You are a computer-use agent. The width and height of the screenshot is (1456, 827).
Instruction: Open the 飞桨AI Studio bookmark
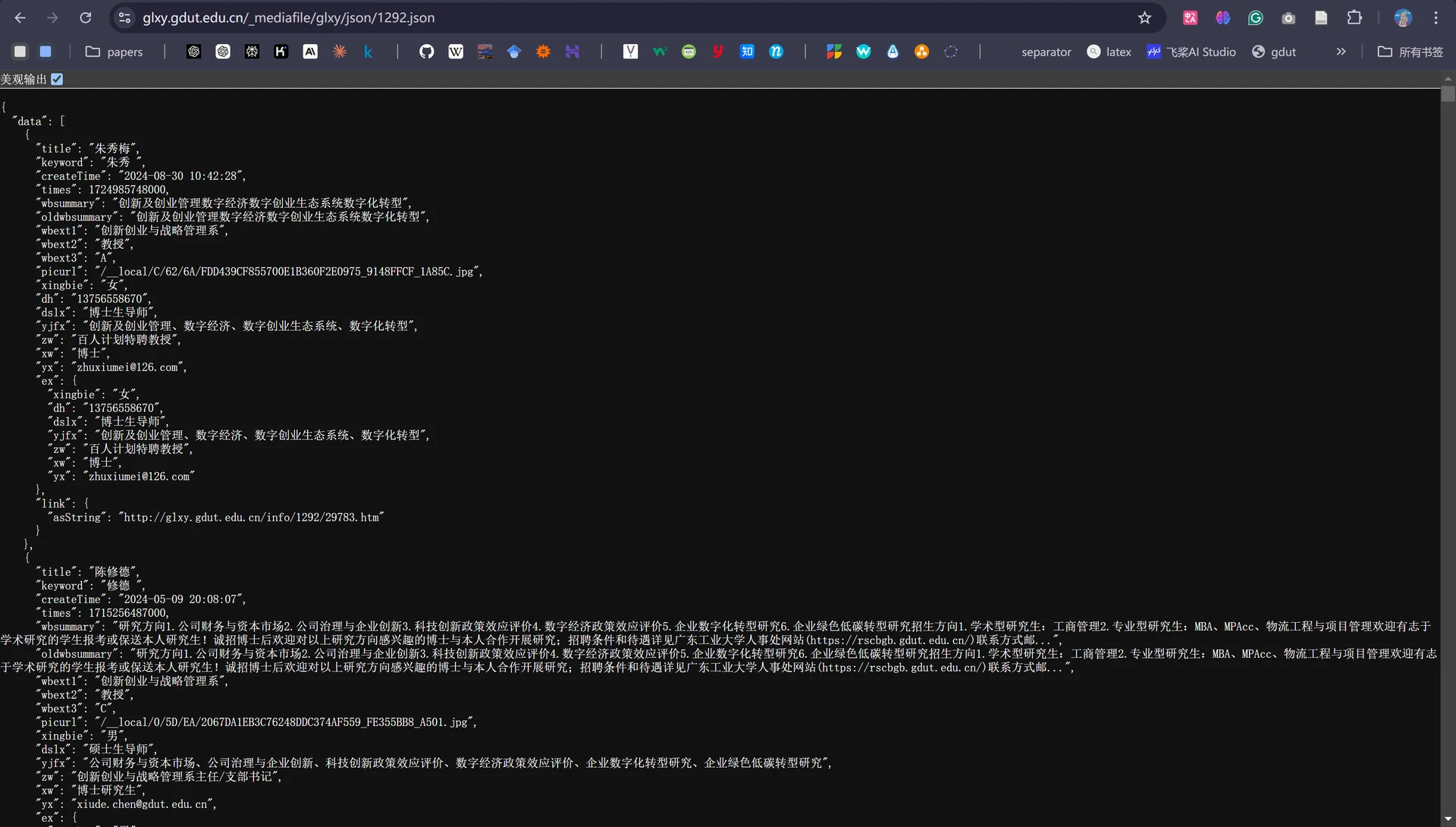tap(1191, 52)
